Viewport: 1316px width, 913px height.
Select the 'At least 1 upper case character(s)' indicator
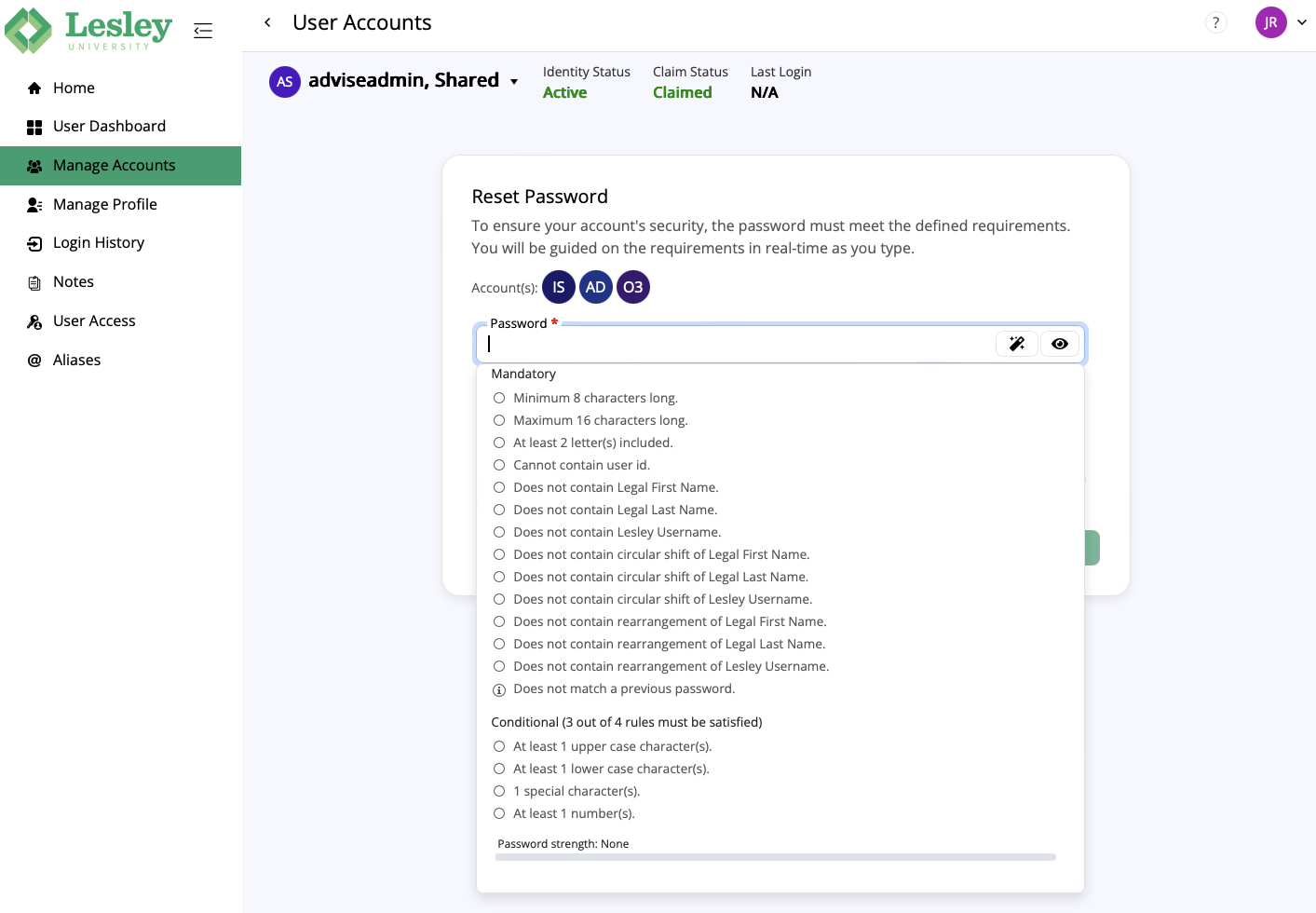pos(499,745)
